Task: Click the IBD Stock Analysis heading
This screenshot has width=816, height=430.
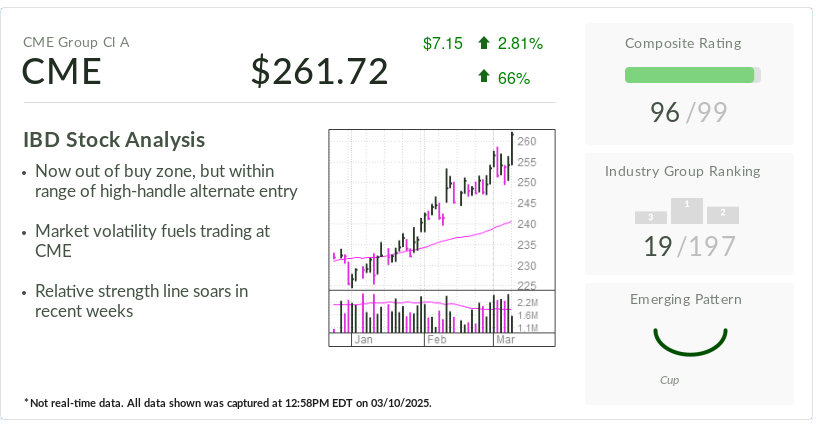Action: point(114,140)
